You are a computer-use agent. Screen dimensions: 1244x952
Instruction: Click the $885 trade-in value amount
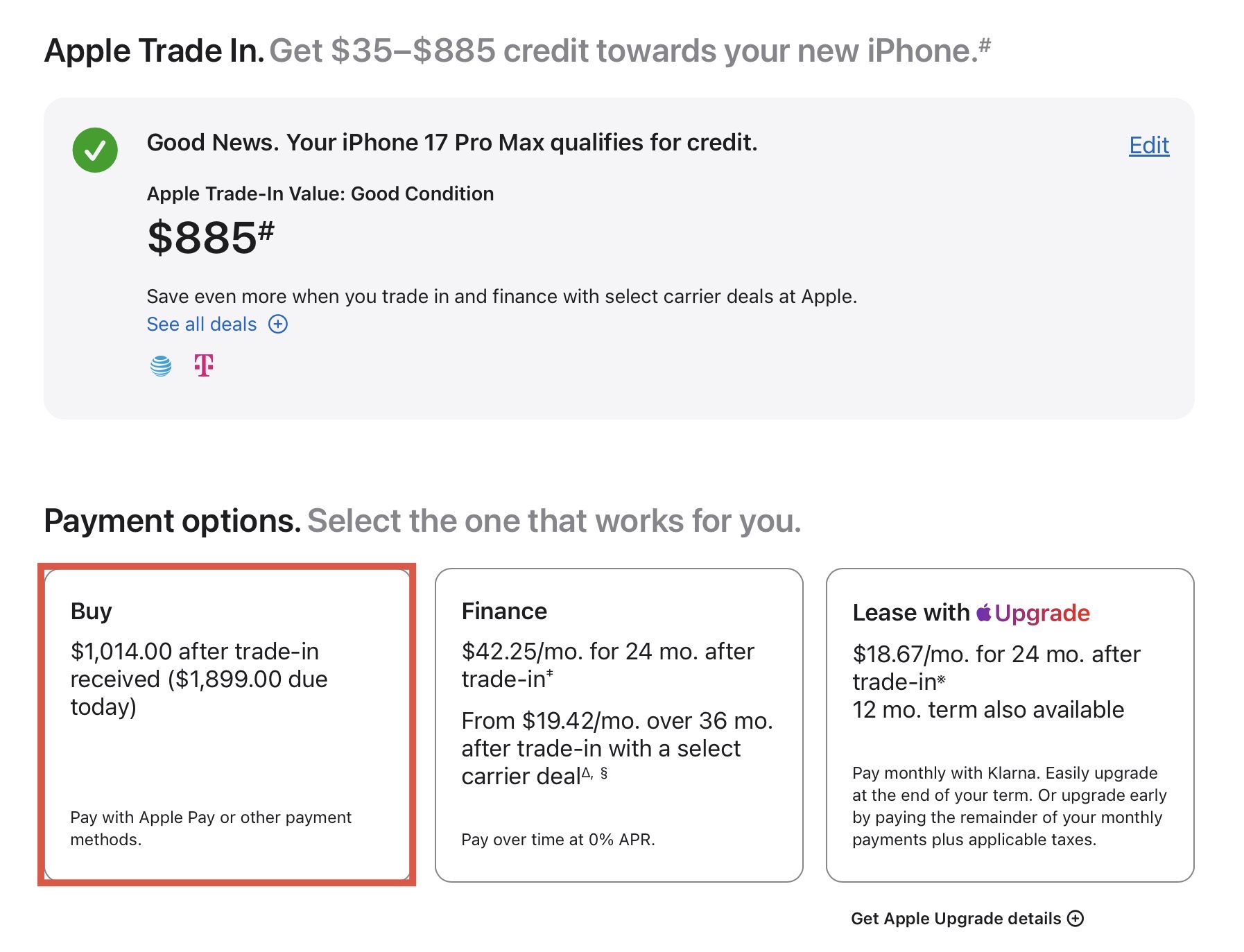pos(202,238)
